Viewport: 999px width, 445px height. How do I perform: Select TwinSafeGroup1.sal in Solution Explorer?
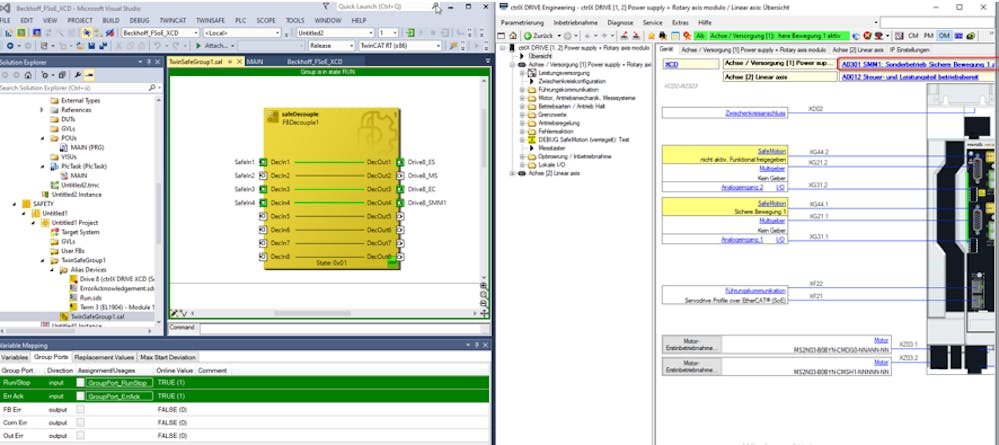[x=97, y=316]
